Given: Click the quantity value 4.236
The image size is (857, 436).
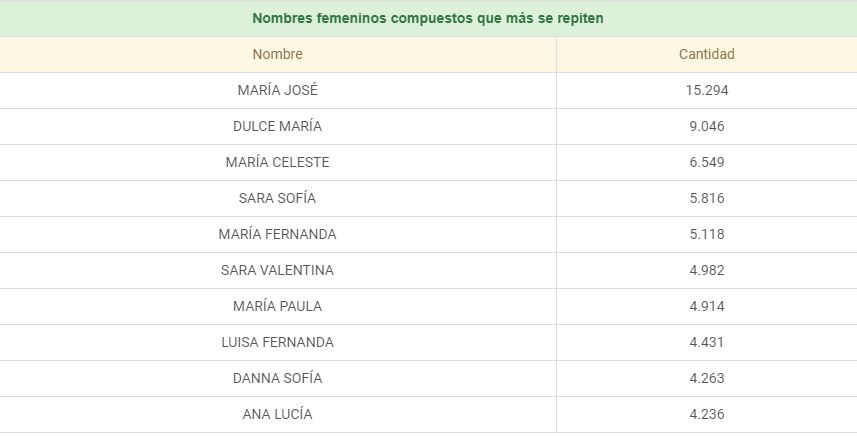Looking at the screenshot, I should pos(706,414).
